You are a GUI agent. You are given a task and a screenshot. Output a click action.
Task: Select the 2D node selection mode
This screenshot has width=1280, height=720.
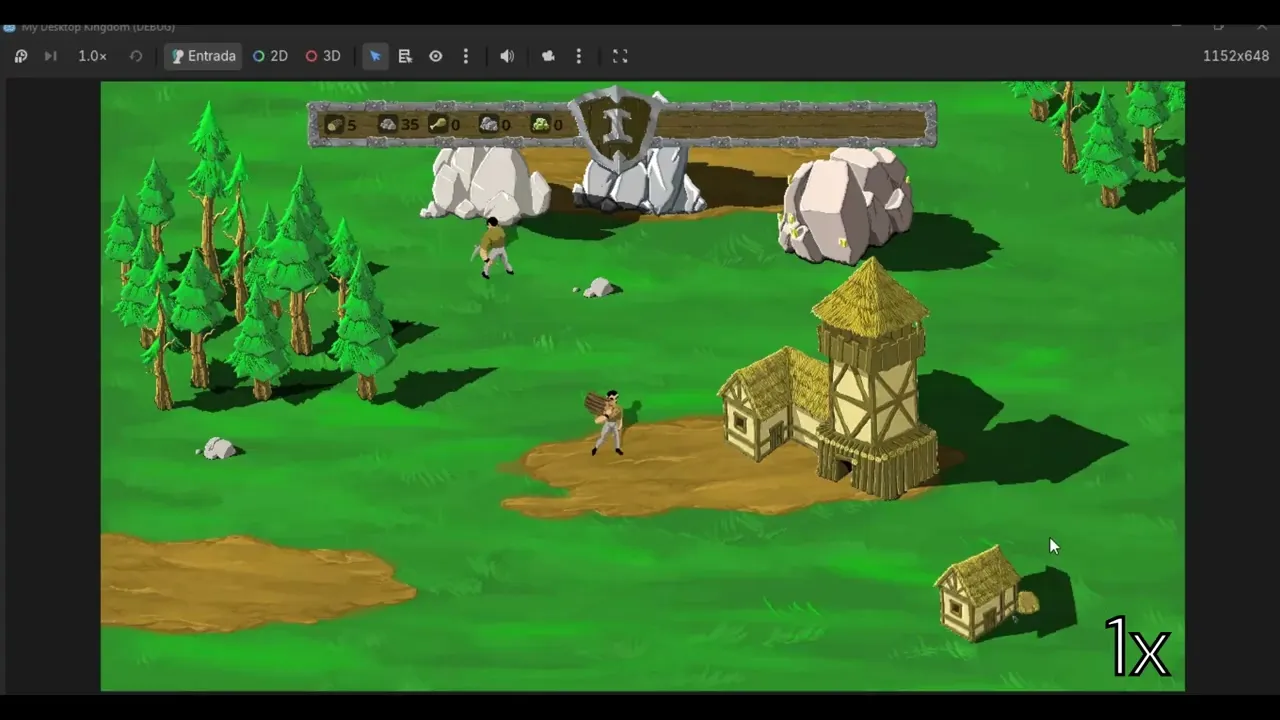[x=270, y=56]
